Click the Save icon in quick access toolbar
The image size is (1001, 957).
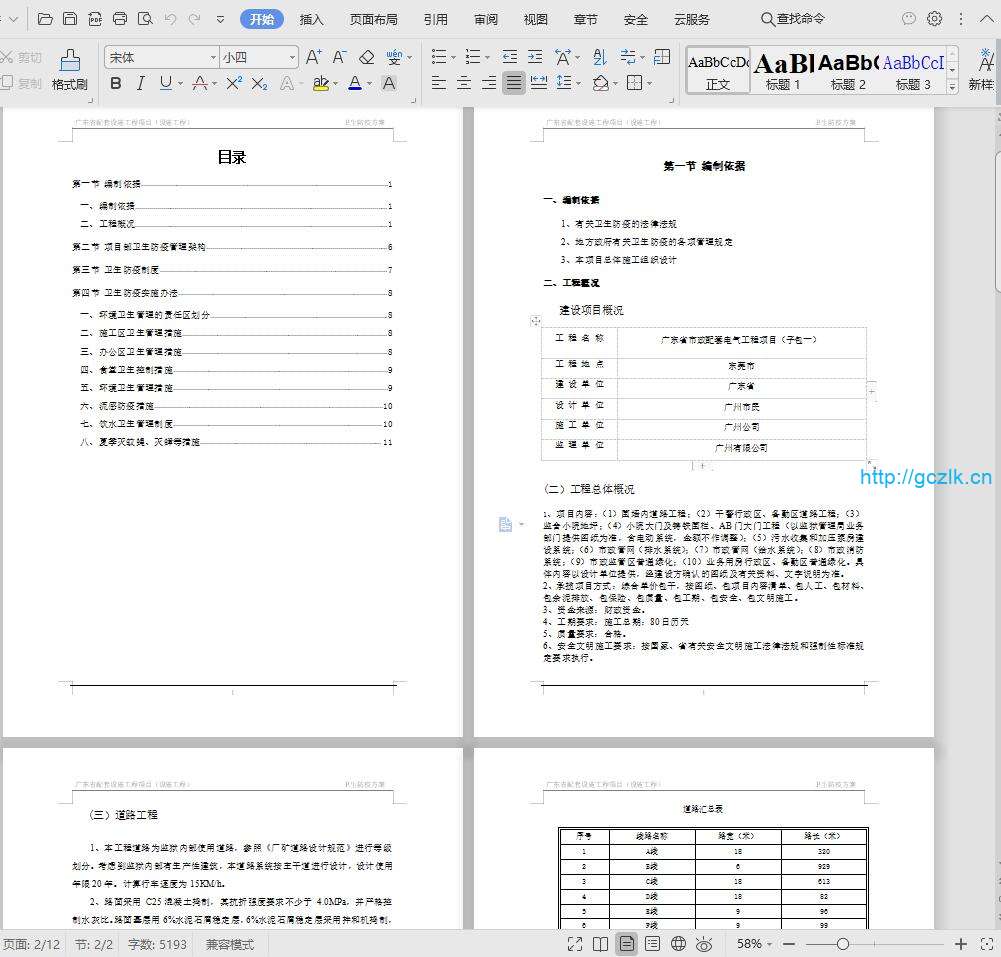[70, 19]
